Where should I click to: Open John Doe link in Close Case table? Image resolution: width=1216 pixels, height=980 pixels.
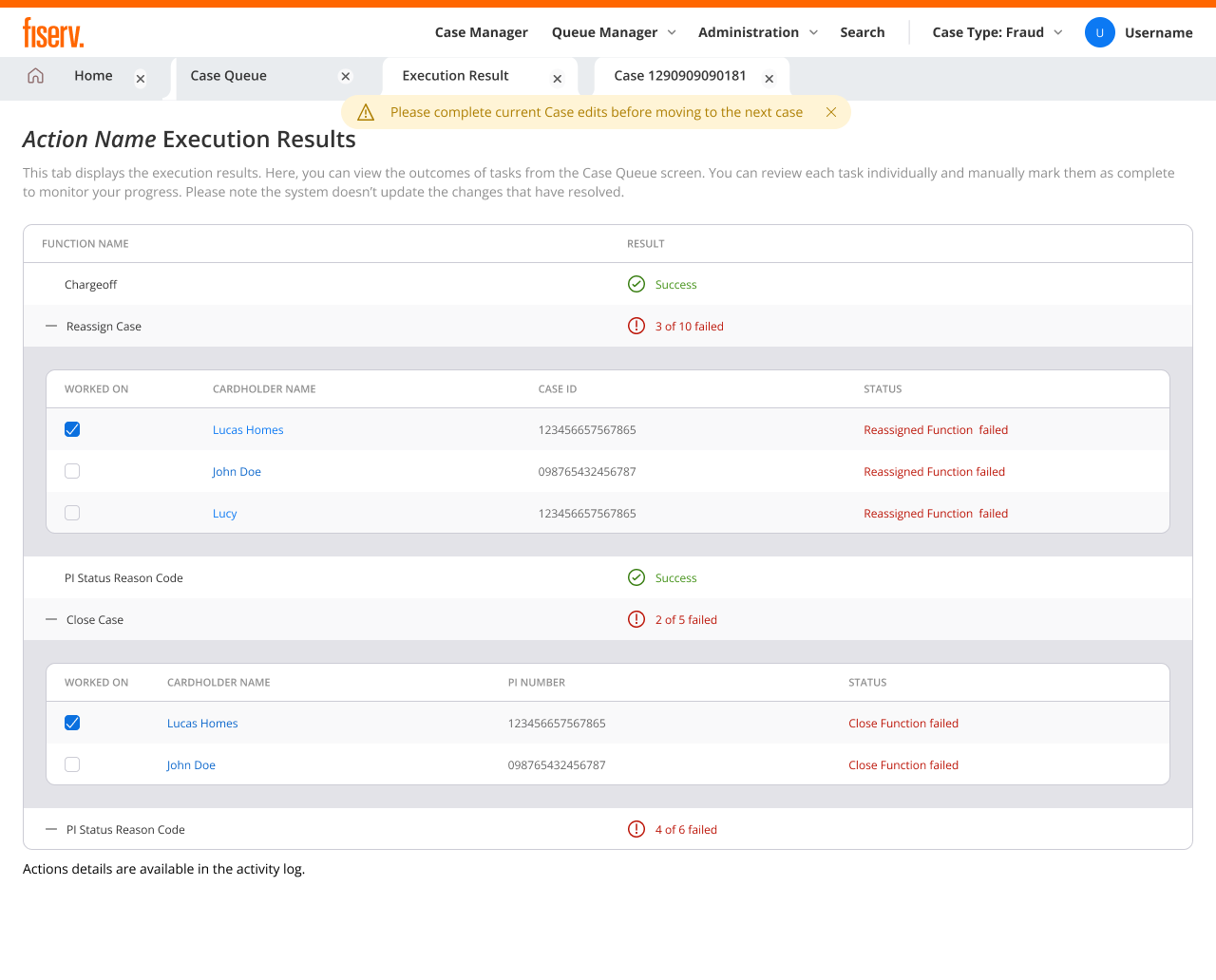[x=191, y=764]
